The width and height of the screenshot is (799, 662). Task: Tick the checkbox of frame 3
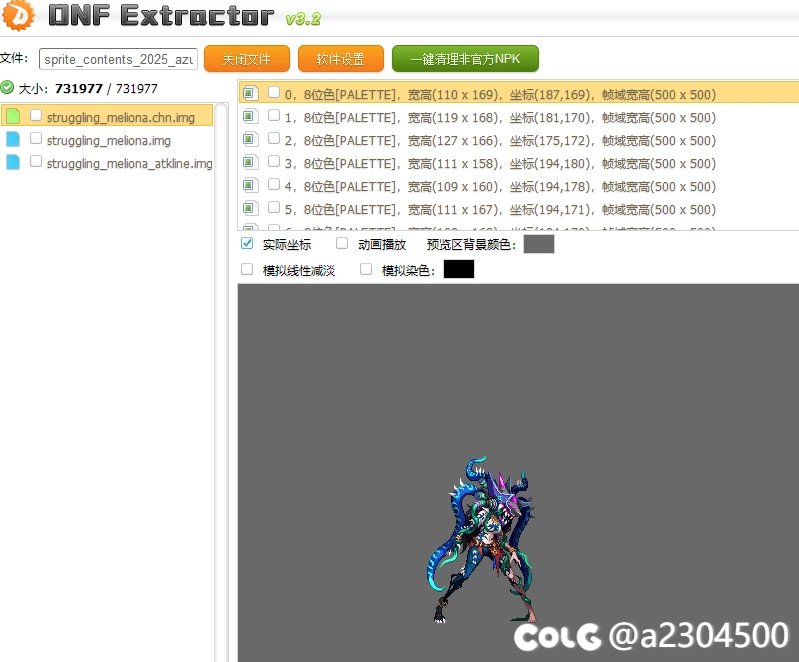274,161
